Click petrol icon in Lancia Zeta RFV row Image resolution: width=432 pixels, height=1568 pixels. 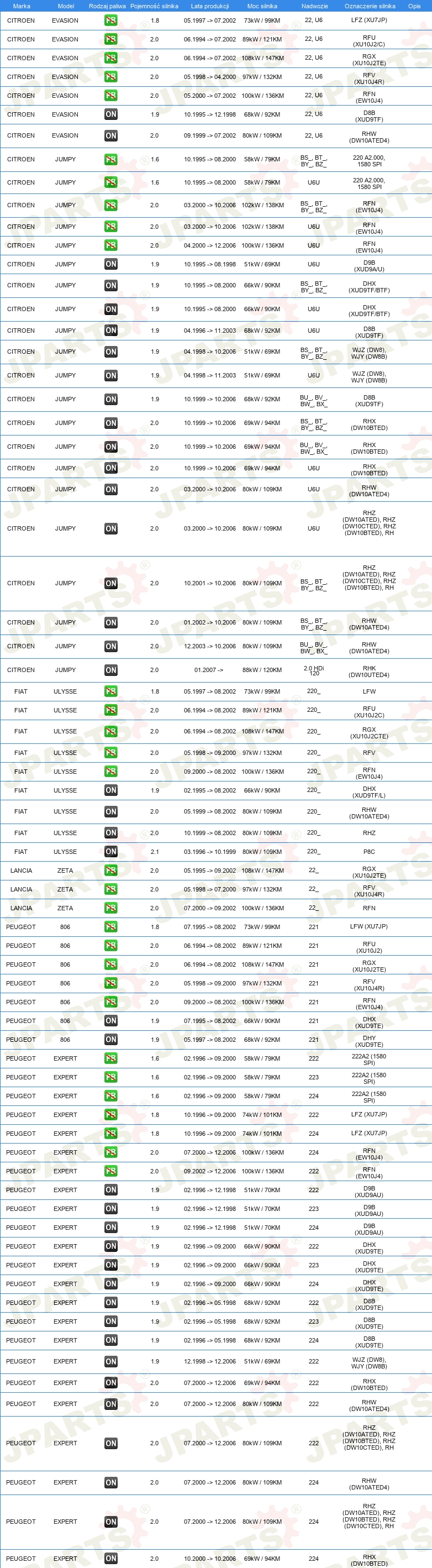tap(110, 889)
